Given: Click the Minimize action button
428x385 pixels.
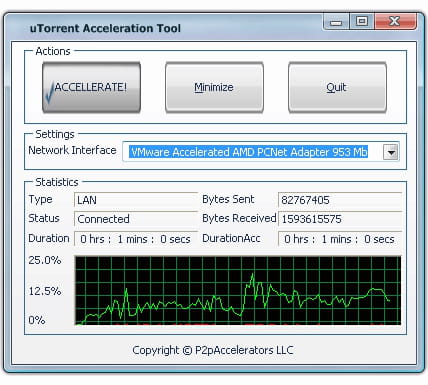Looking at the screenshot, I should (x=214, y=87).
